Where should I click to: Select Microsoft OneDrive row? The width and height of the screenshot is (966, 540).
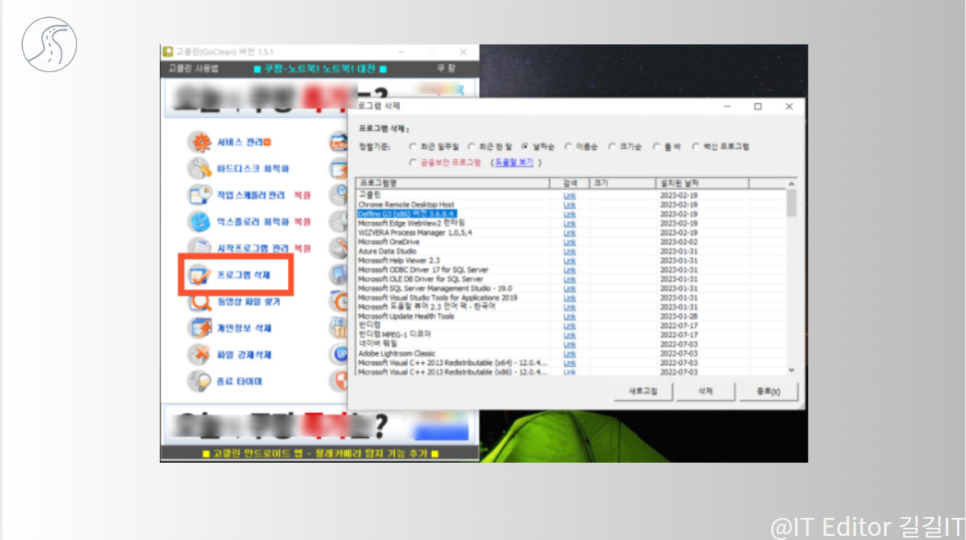click(x=571, y=242)
